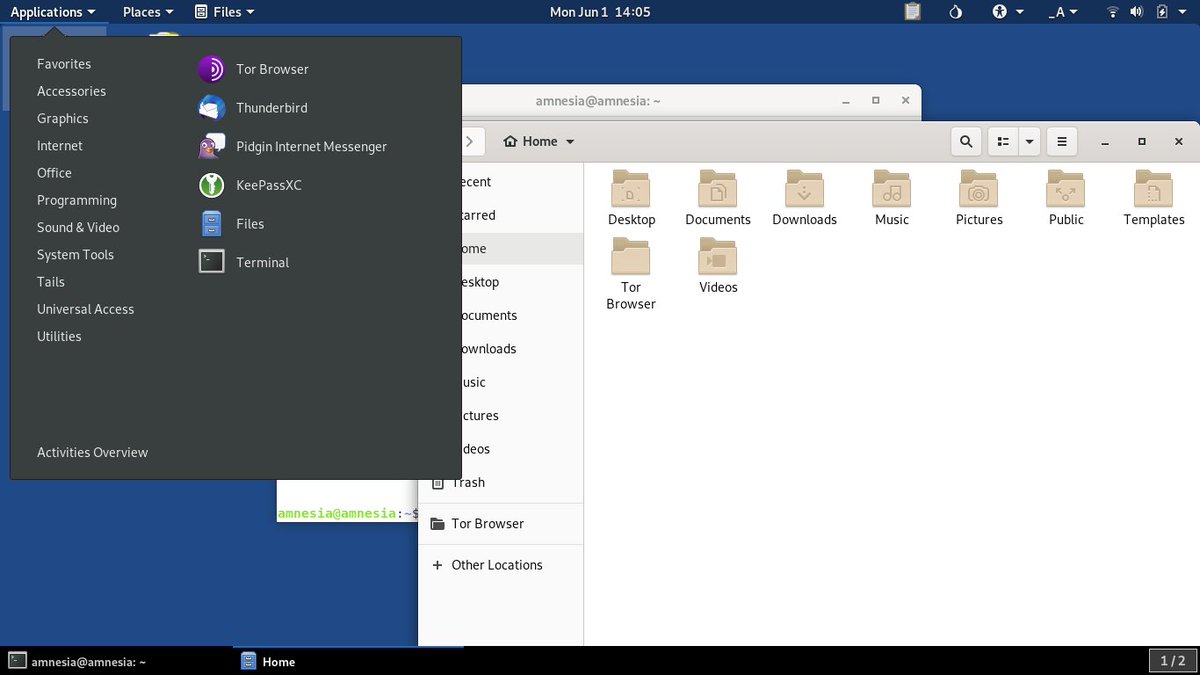Open Files from the Applications menu

point(249,223)
